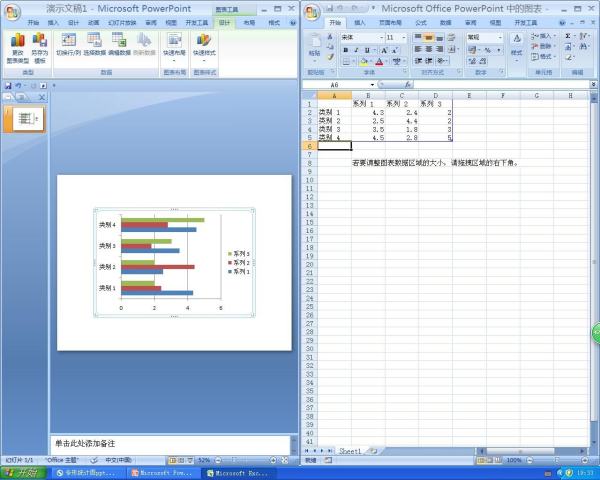Select slide 1 thumbnail in PowerPoint
Image resolution: width=600 pixels, height=480 pixels.
[x=25, y=119]
